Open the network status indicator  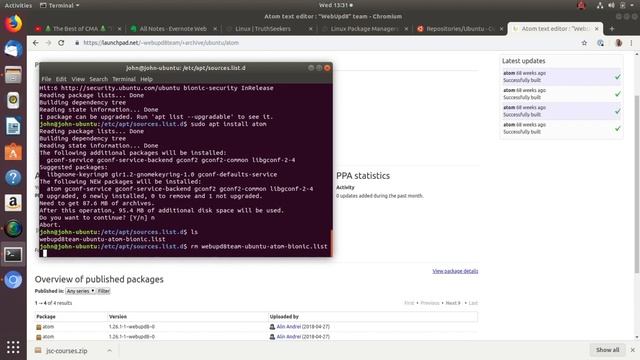point(600,5)
